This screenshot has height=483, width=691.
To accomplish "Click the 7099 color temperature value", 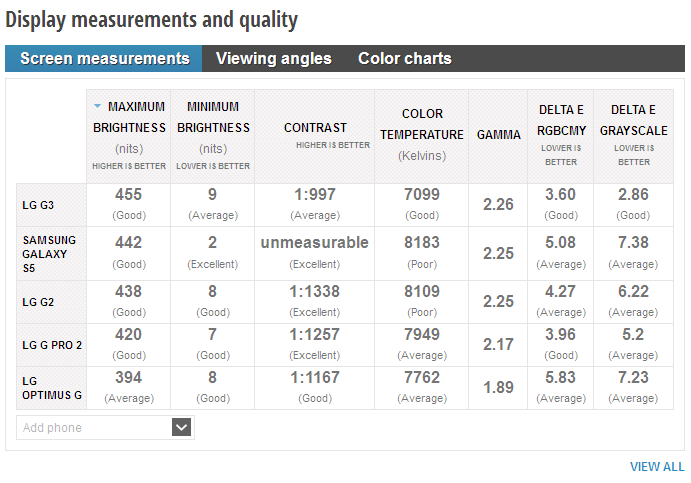I will 422,194.
